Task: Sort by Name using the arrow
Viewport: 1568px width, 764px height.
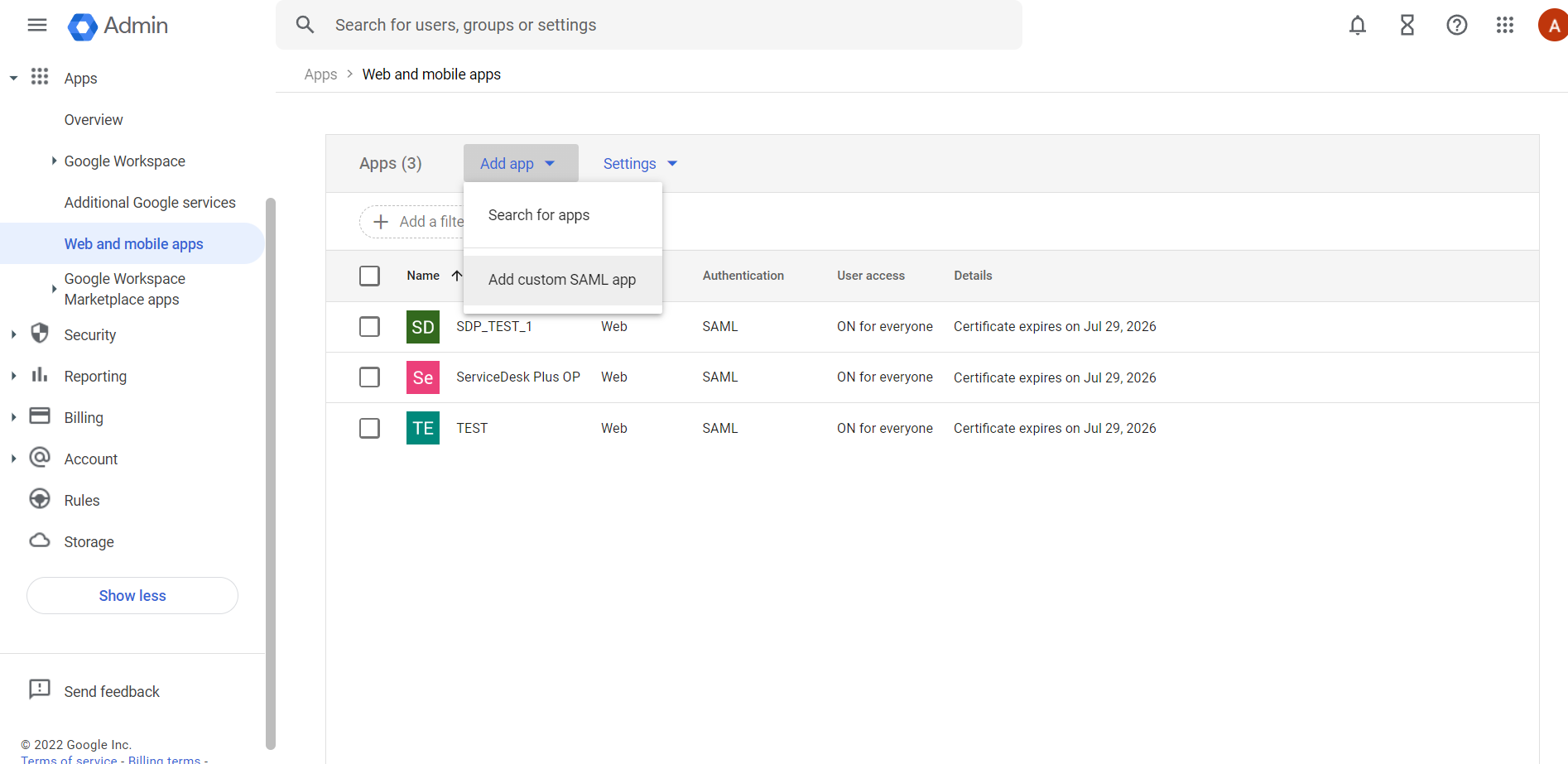Action: pos(457,276)
